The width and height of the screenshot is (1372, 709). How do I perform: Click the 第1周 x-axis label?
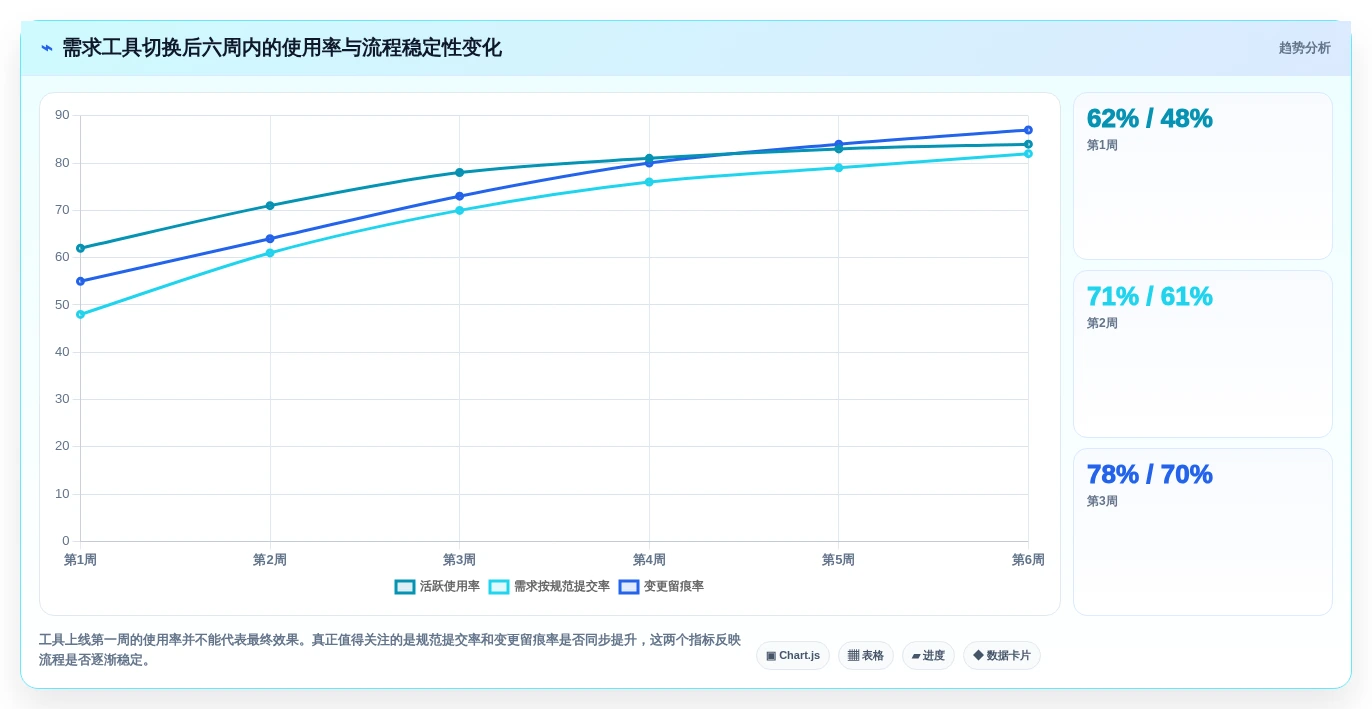click(x=80, y=560)
